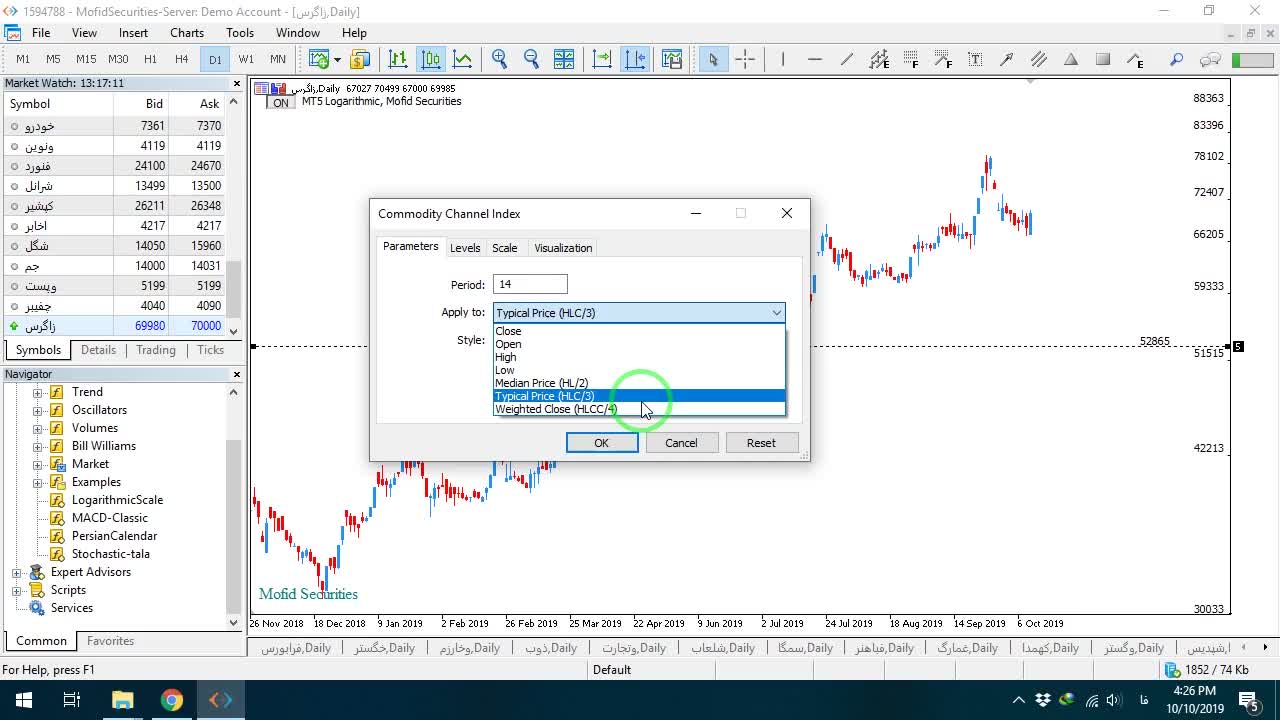Viewport: 1280px width, 720px height.
Task: Switch to W1 timeframe
Action: (246, 59)
